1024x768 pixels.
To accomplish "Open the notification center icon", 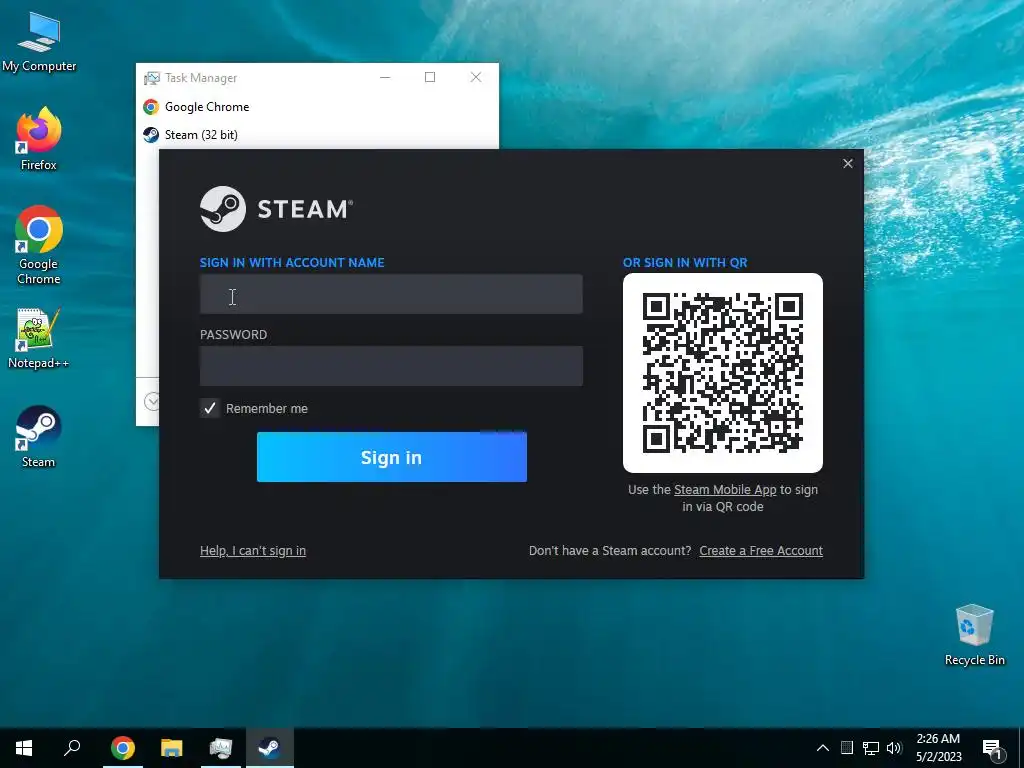I will 992,749.
